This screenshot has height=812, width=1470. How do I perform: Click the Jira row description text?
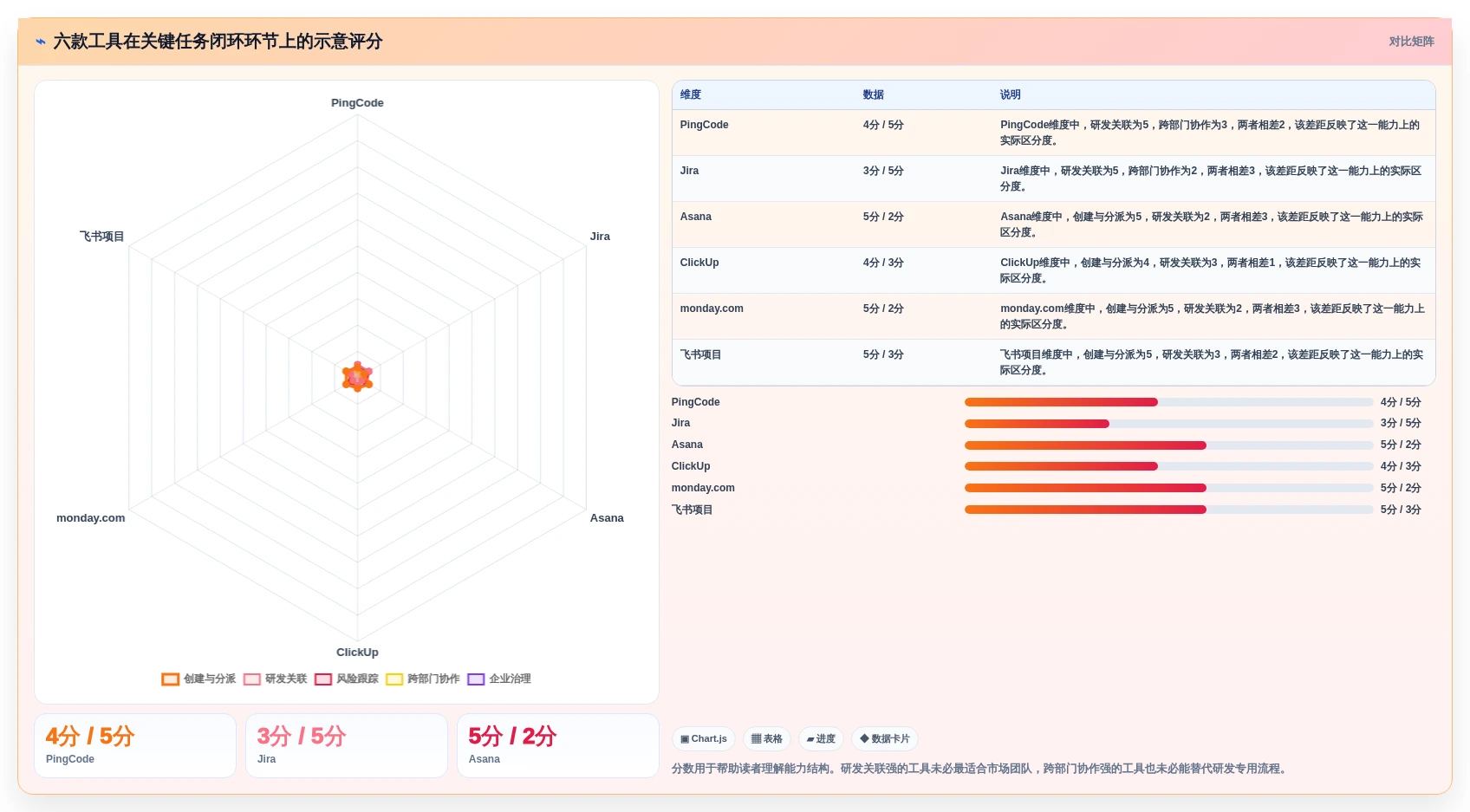(x=1212, y=179)
